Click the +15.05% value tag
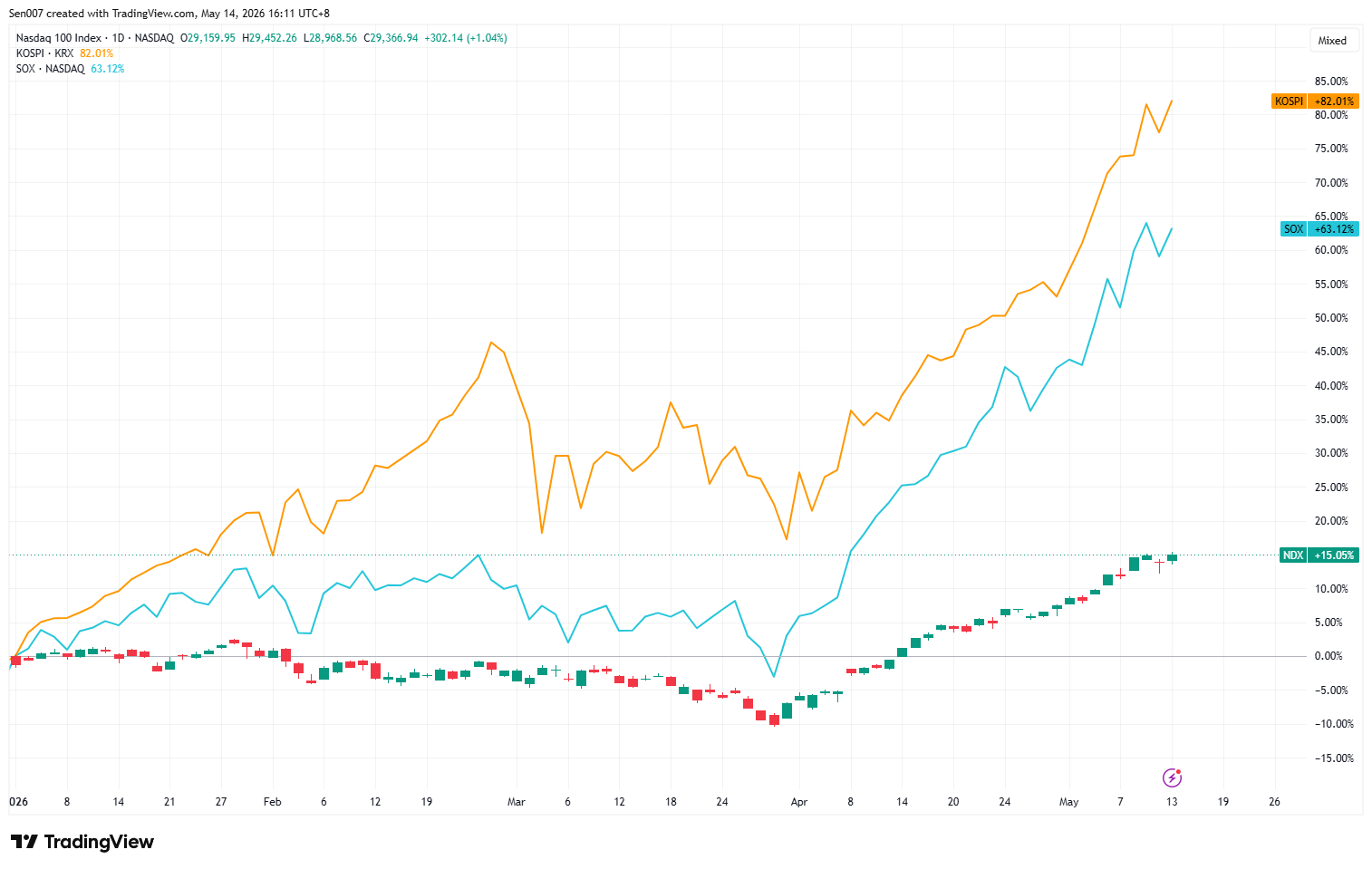The width and height of the screenshot is (1372, 869). tap(1334, 555)
